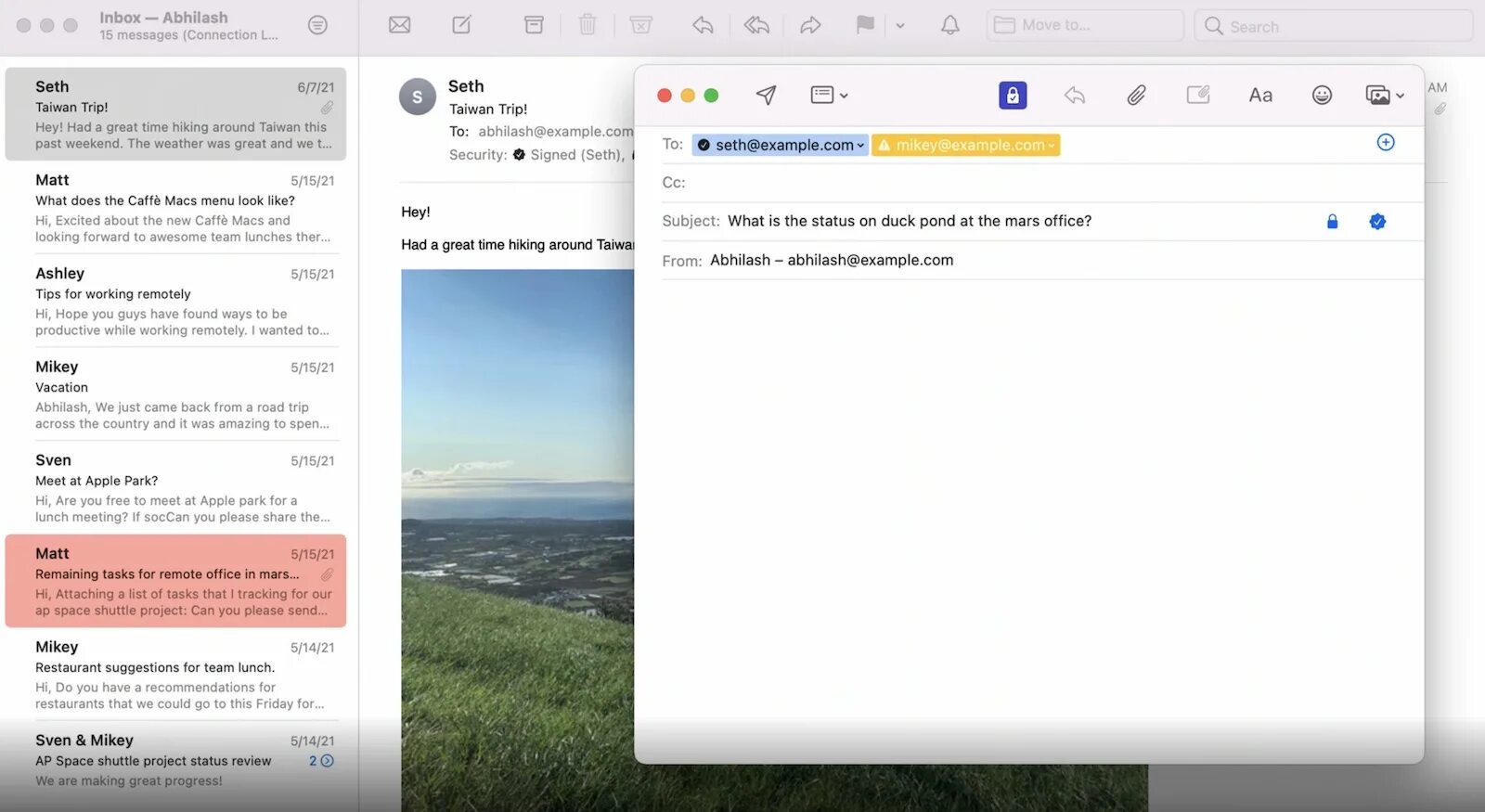Open Sven & Mikey's AP Space shuttle thread
This screenshot has height=812, width=1485.
pyautogui.click(x=175, y=759)
